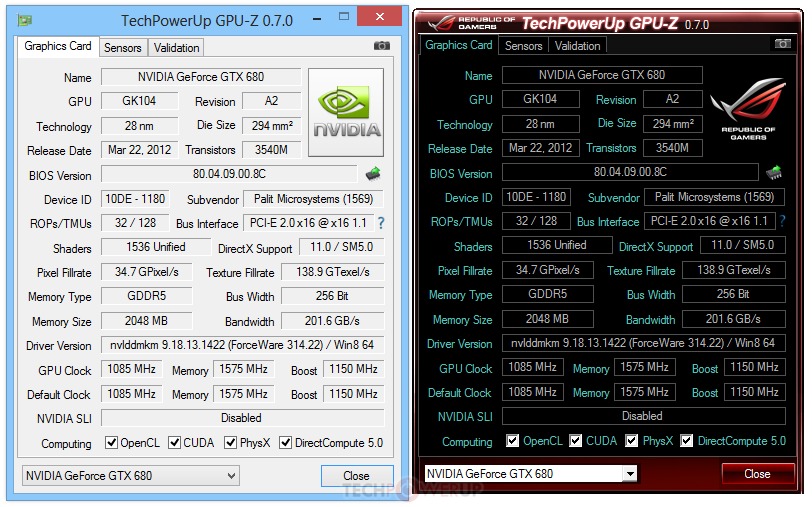Click the Bus Interface question mark in the ROG window

click(783, 221)
